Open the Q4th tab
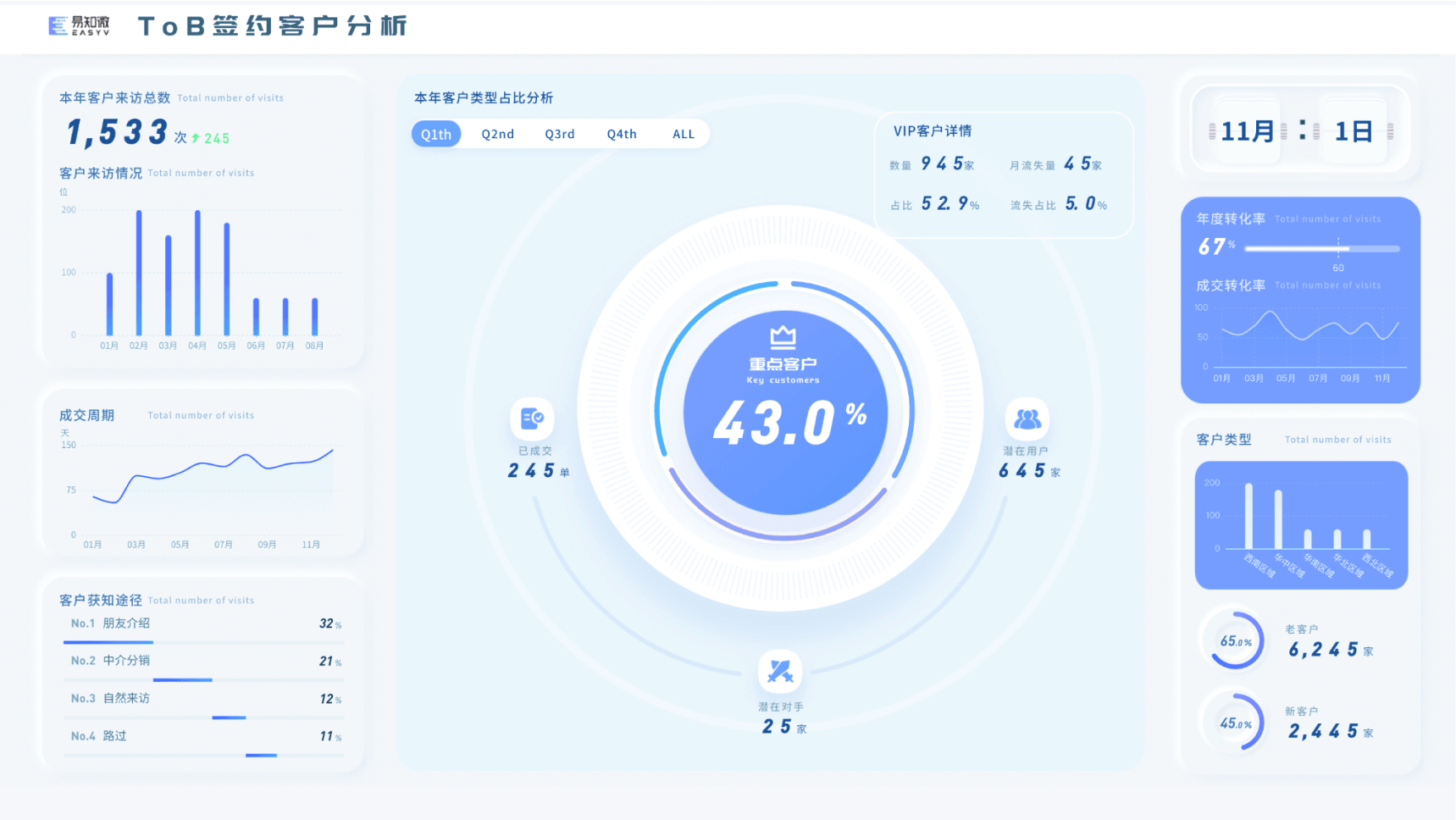This screenshot has height=820, width=1456. (622, 134)
